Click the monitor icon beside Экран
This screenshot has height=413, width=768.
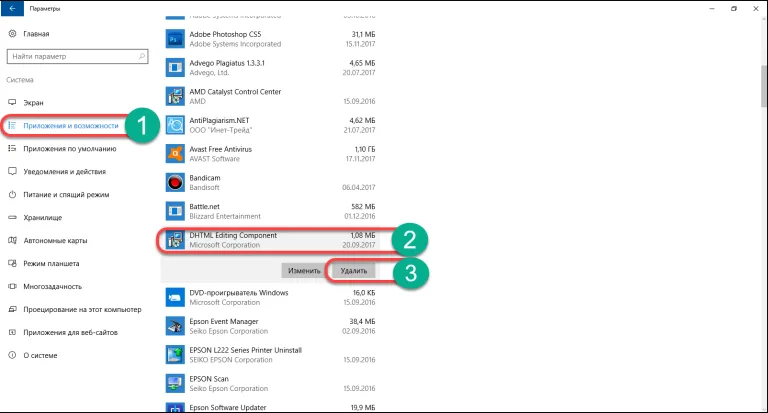coord(12,102)
